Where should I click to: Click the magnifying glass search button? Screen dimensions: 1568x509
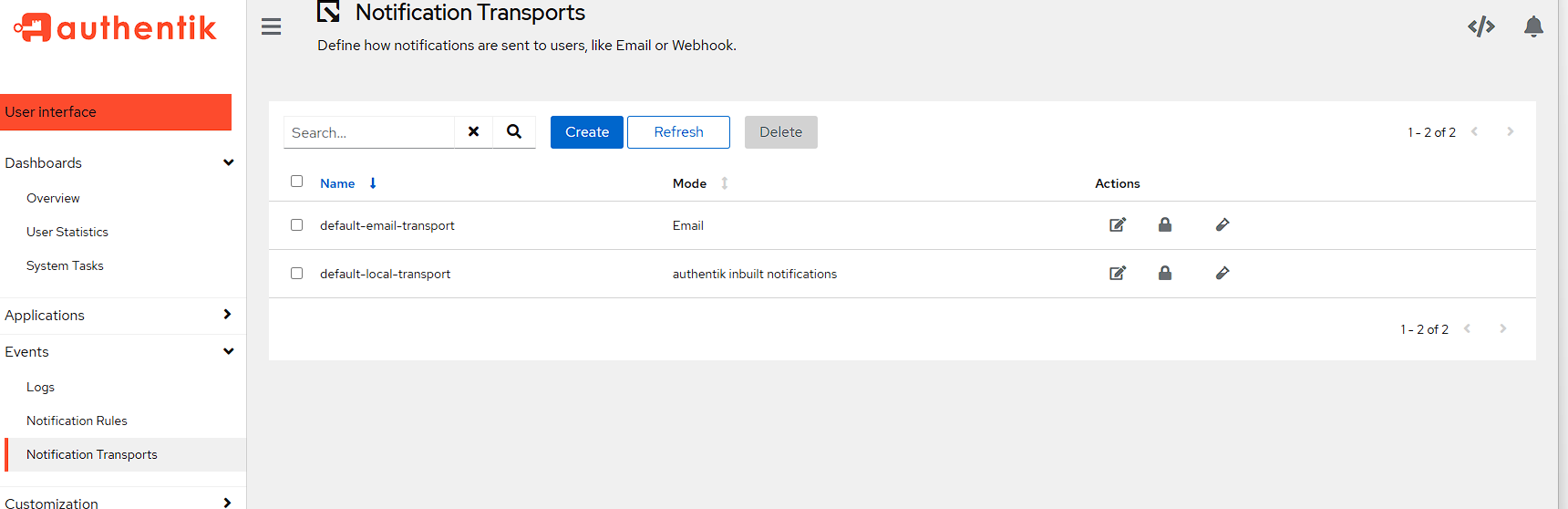[514, 132]
